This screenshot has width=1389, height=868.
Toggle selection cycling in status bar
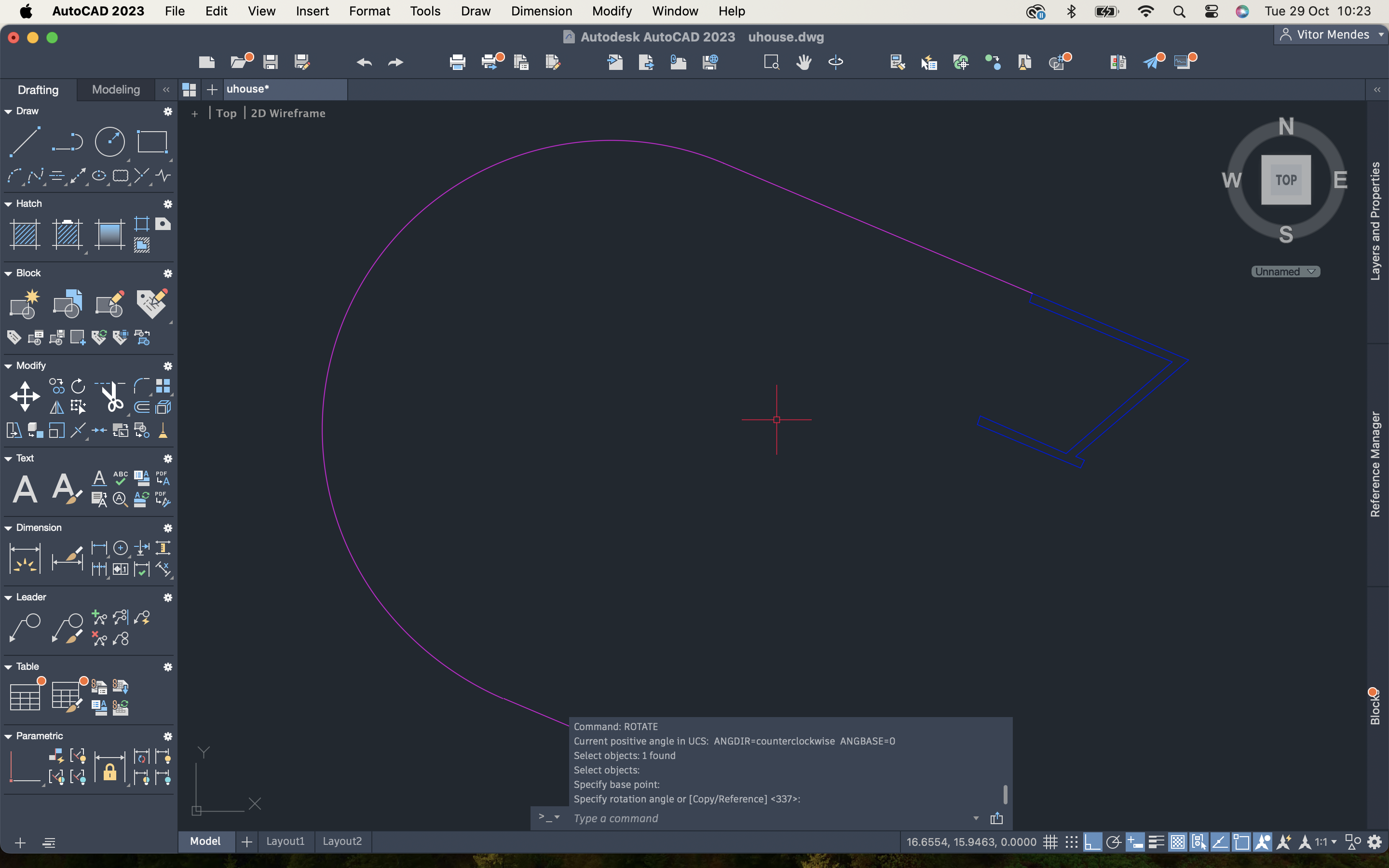pos(1198,842)
